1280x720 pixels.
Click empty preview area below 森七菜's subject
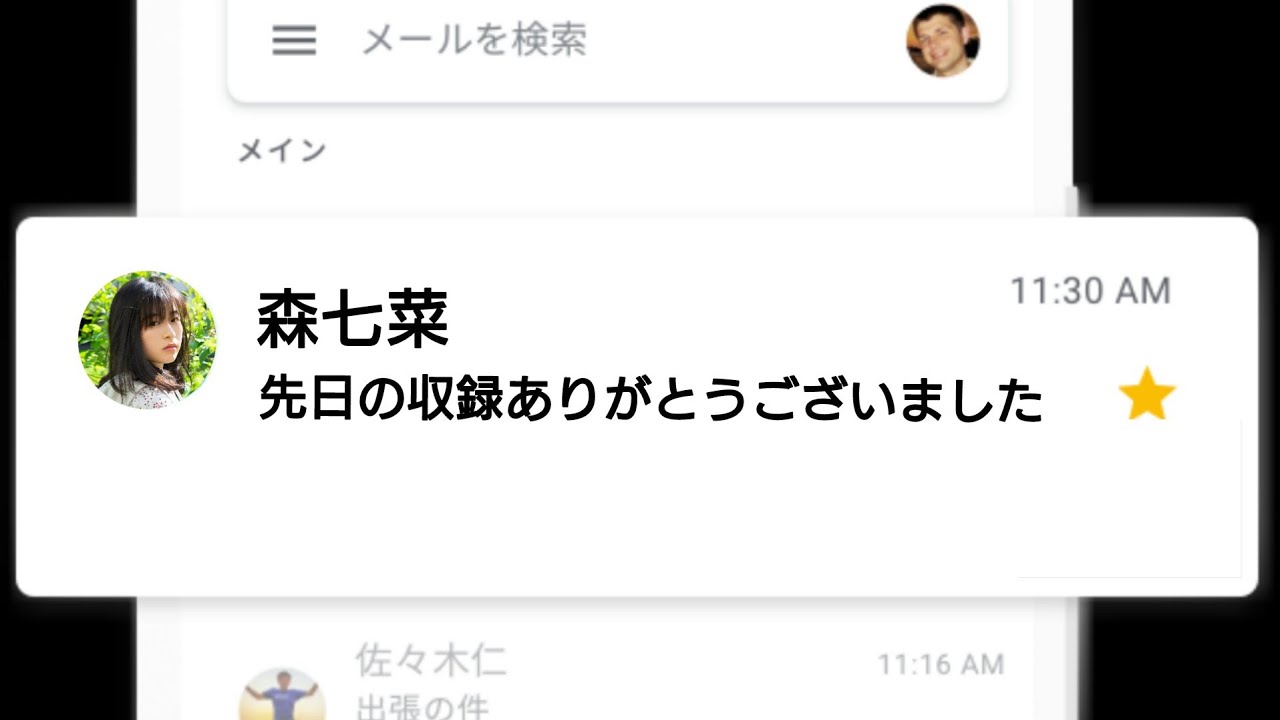637,510
